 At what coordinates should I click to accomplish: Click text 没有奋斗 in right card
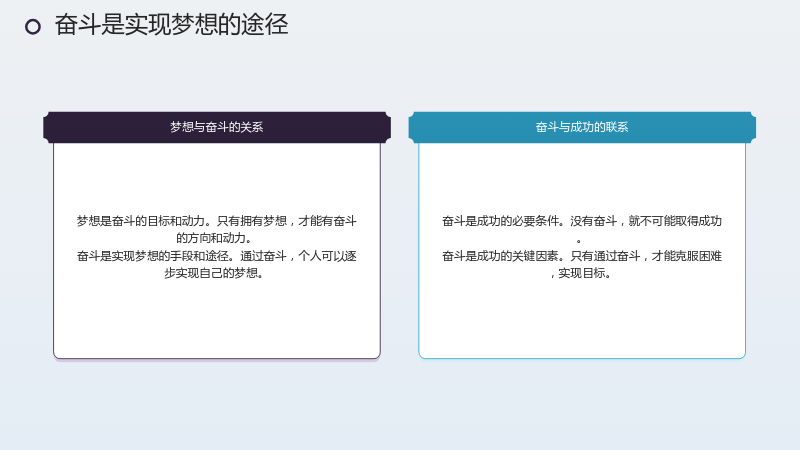[x=593, y=221]
